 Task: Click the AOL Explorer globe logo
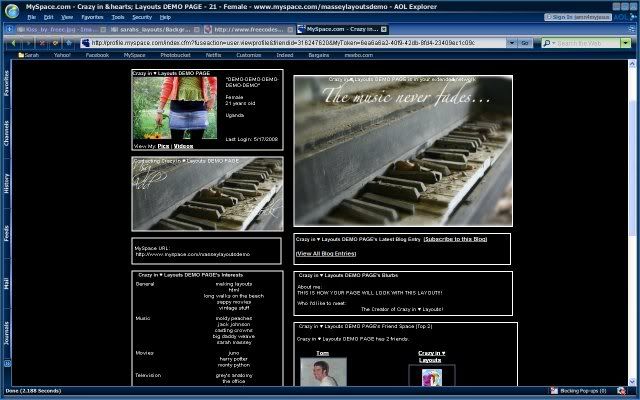click(12, 11)
